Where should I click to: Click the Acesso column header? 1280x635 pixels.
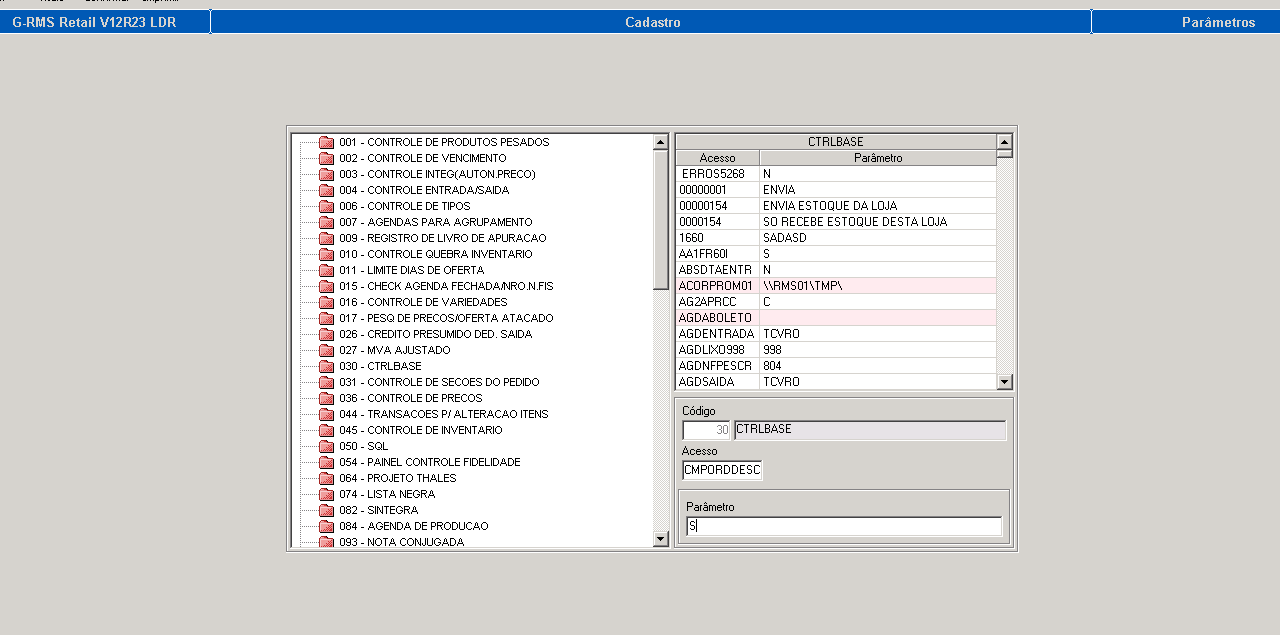tap(717, 158)
